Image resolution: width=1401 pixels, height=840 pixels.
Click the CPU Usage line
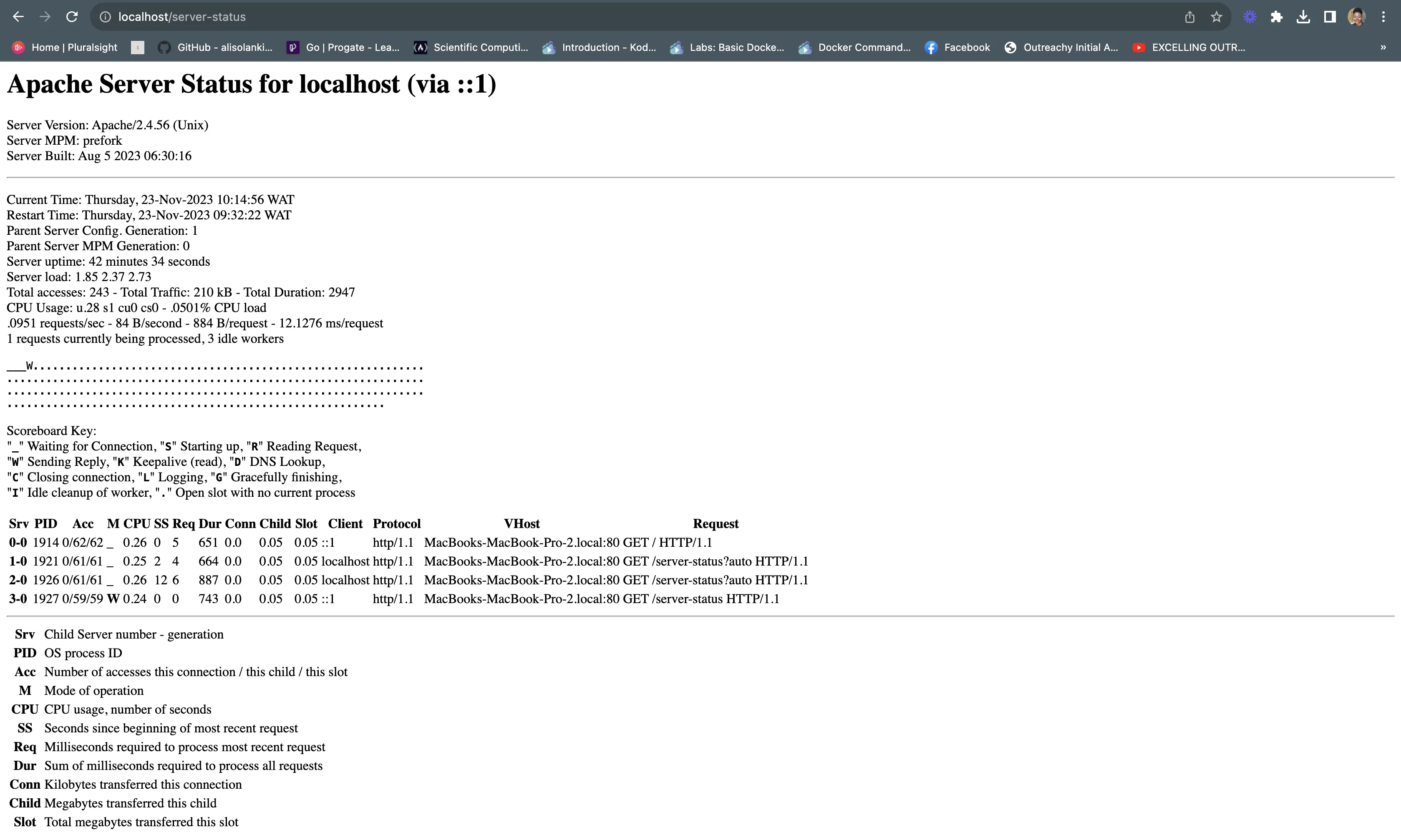136,308
